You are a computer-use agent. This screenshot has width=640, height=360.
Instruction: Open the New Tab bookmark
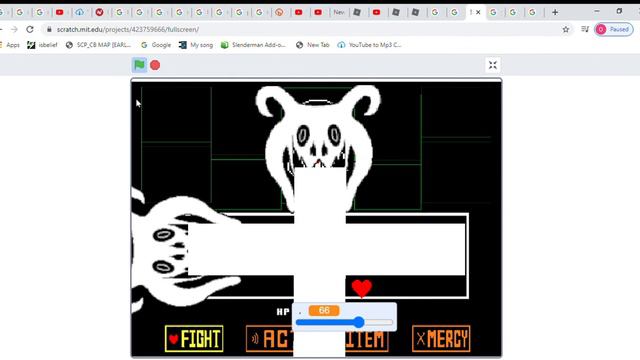tap(313, 45)
